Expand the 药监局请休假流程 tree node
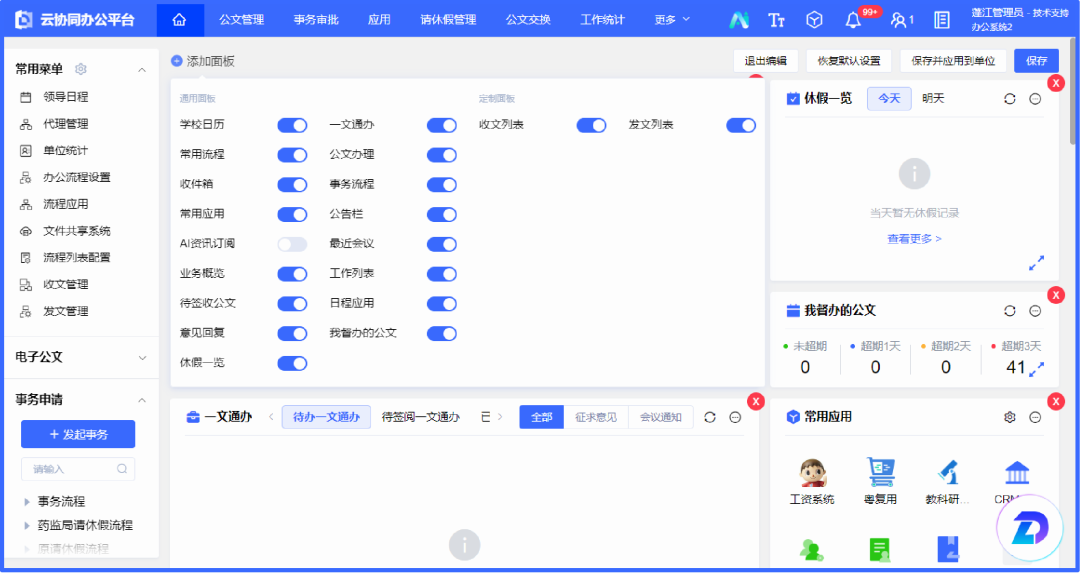Viewport: 1080px width, 573px height. pos(28,525)
